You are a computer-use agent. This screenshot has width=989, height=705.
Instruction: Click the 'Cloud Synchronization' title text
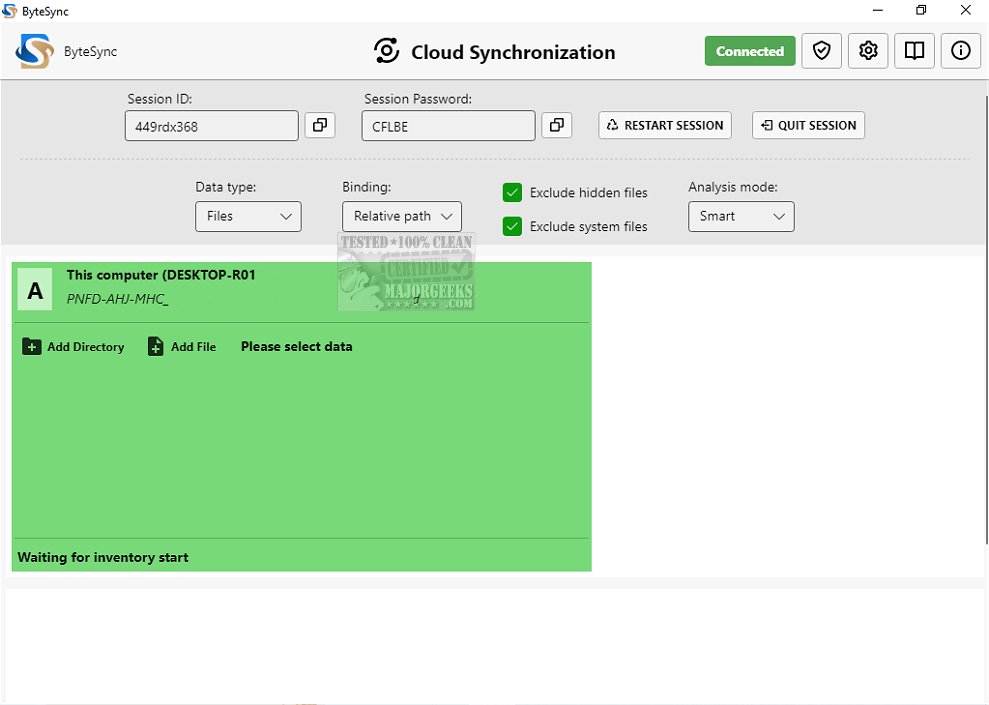click(x=513, y=52)
